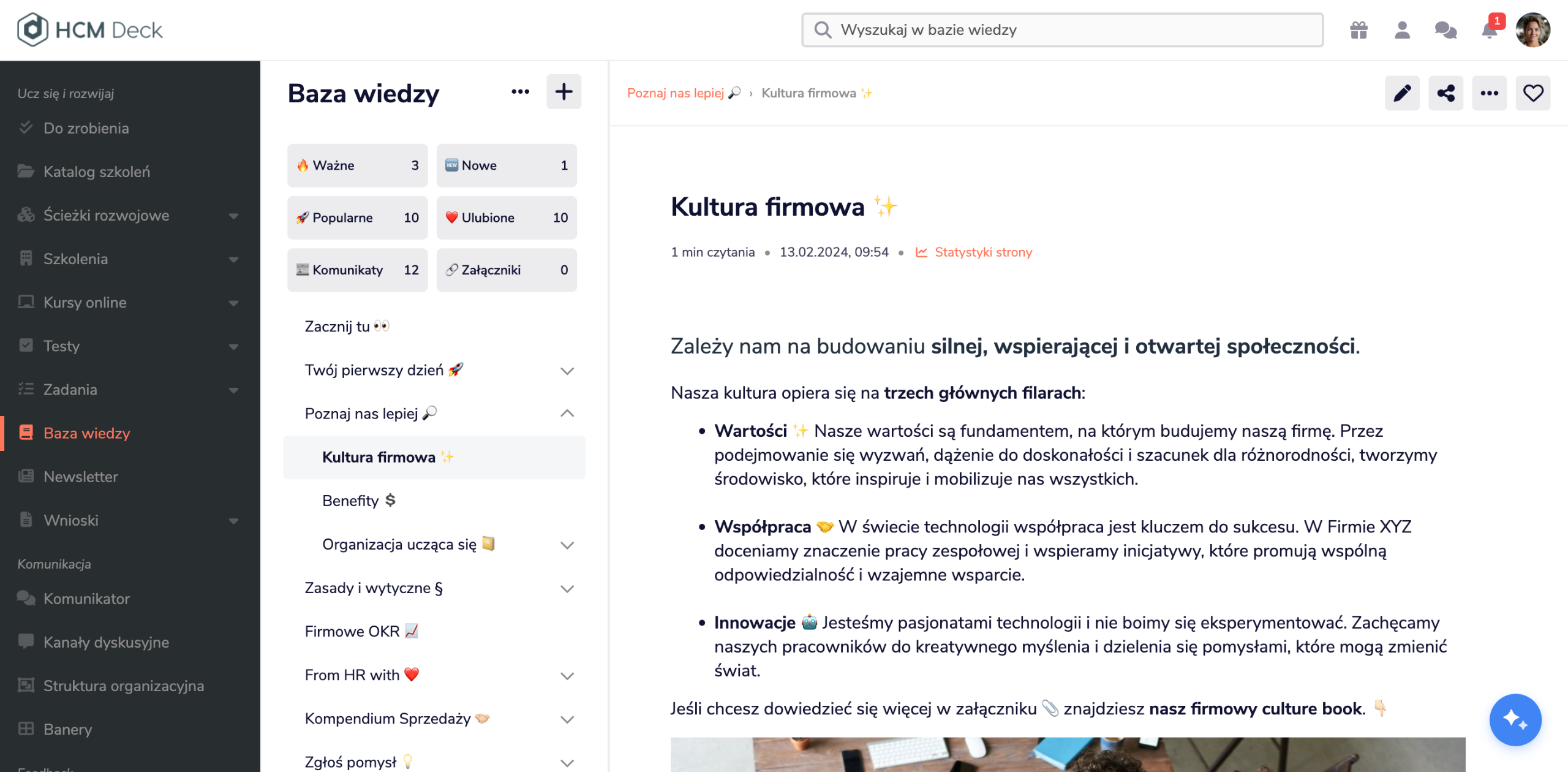Add new knowledge base item with plus
Image resolution: width=1568 pixels, height=772 pixels.
[x=563, y=92]
